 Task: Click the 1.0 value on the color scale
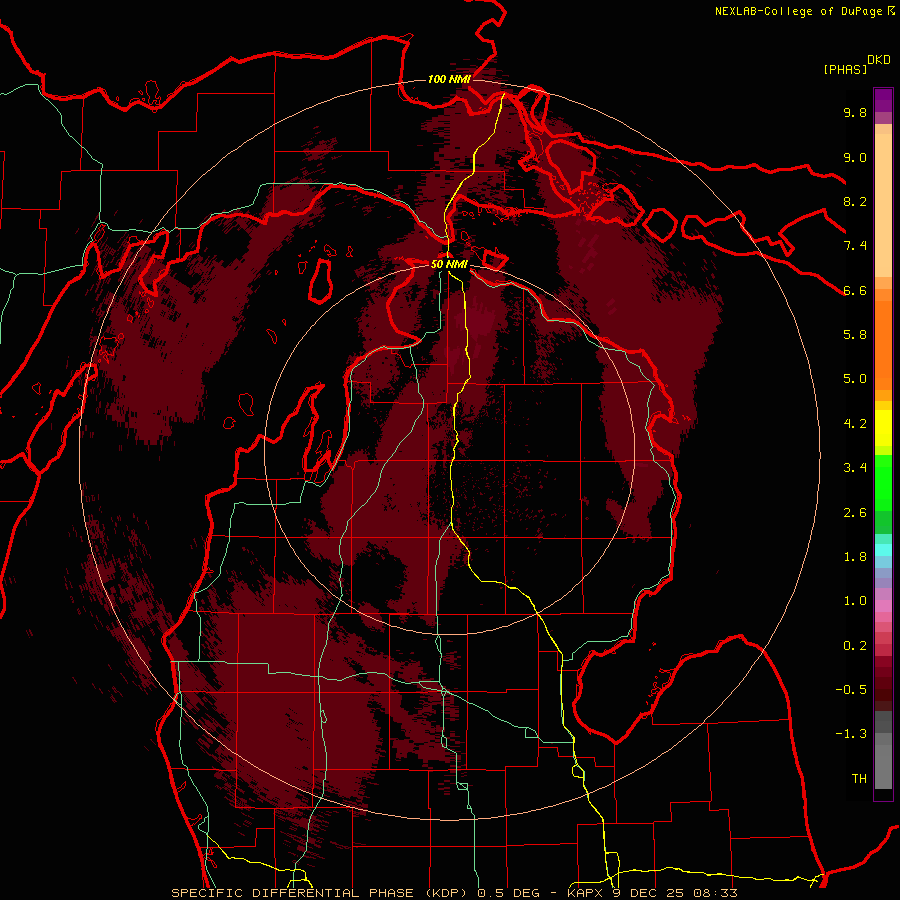pos(855,601)
